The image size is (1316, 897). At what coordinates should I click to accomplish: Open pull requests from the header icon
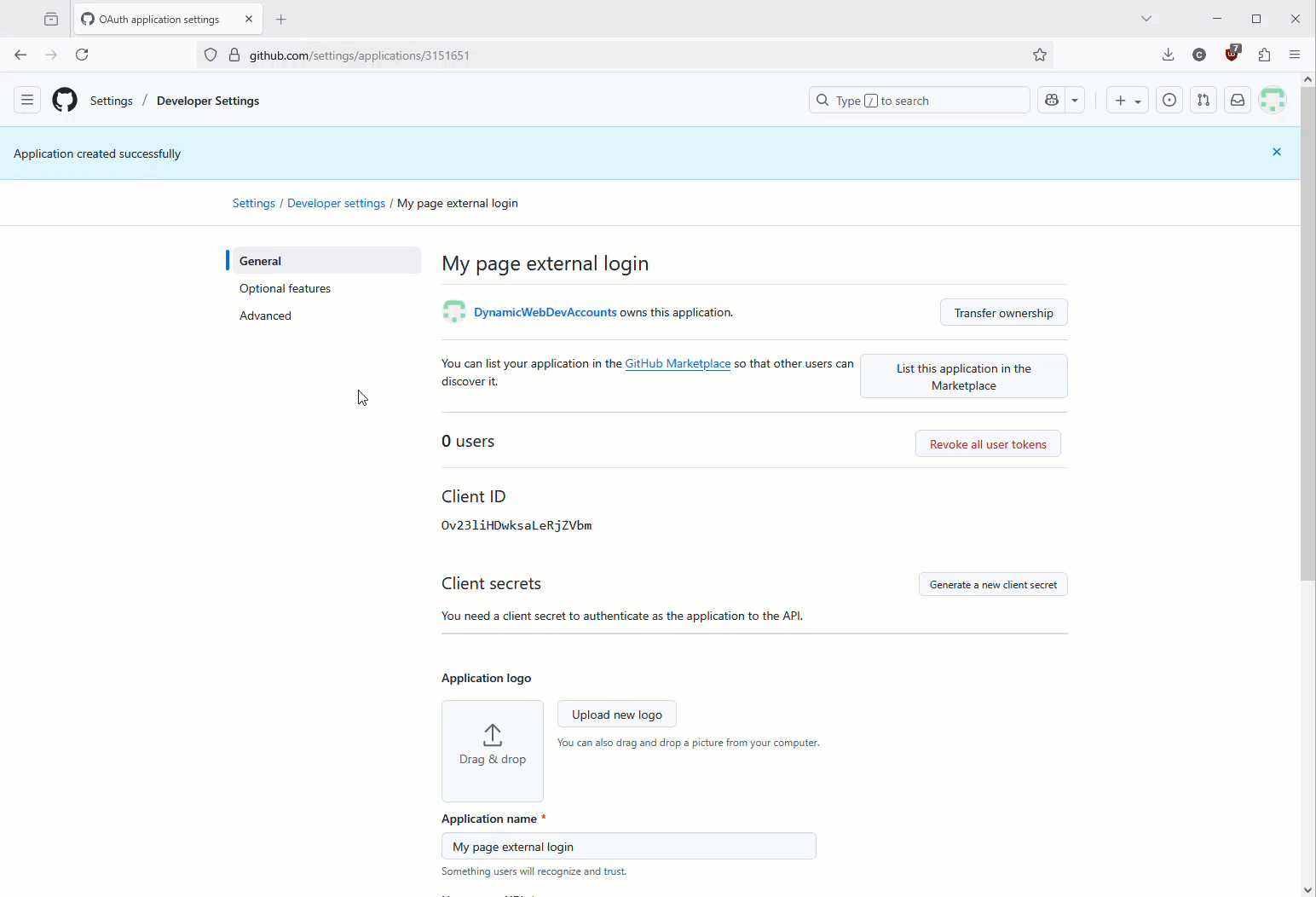pyautogui.click(x=1203, y=100)
